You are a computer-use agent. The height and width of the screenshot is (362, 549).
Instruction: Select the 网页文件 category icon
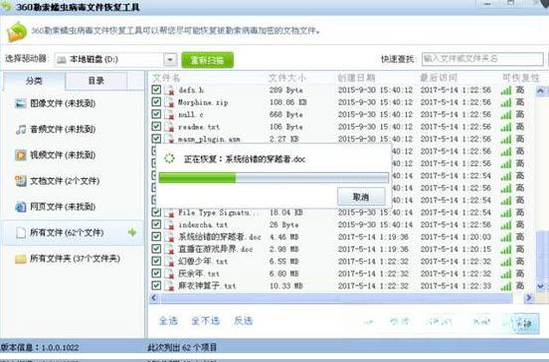coord(21,207)
